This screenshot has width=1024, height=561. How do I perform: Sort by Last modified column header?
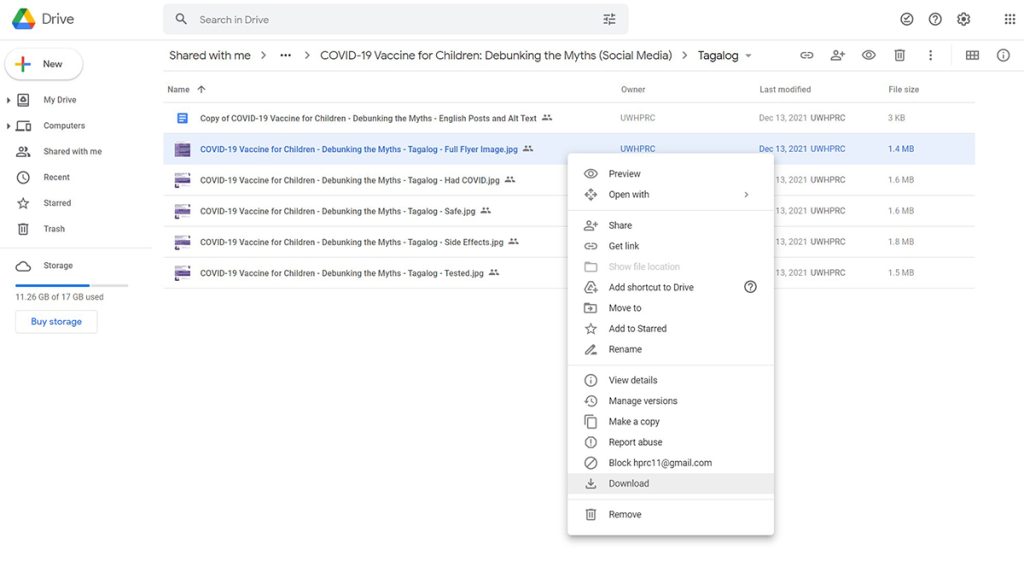pos(785,89)
